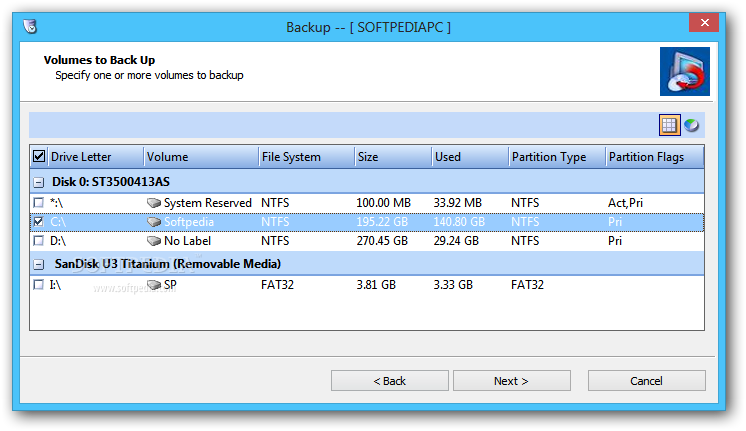Click the SP removable volume drive icon
The width and height of the screenshot is (746, 431).
pos(154,285)
